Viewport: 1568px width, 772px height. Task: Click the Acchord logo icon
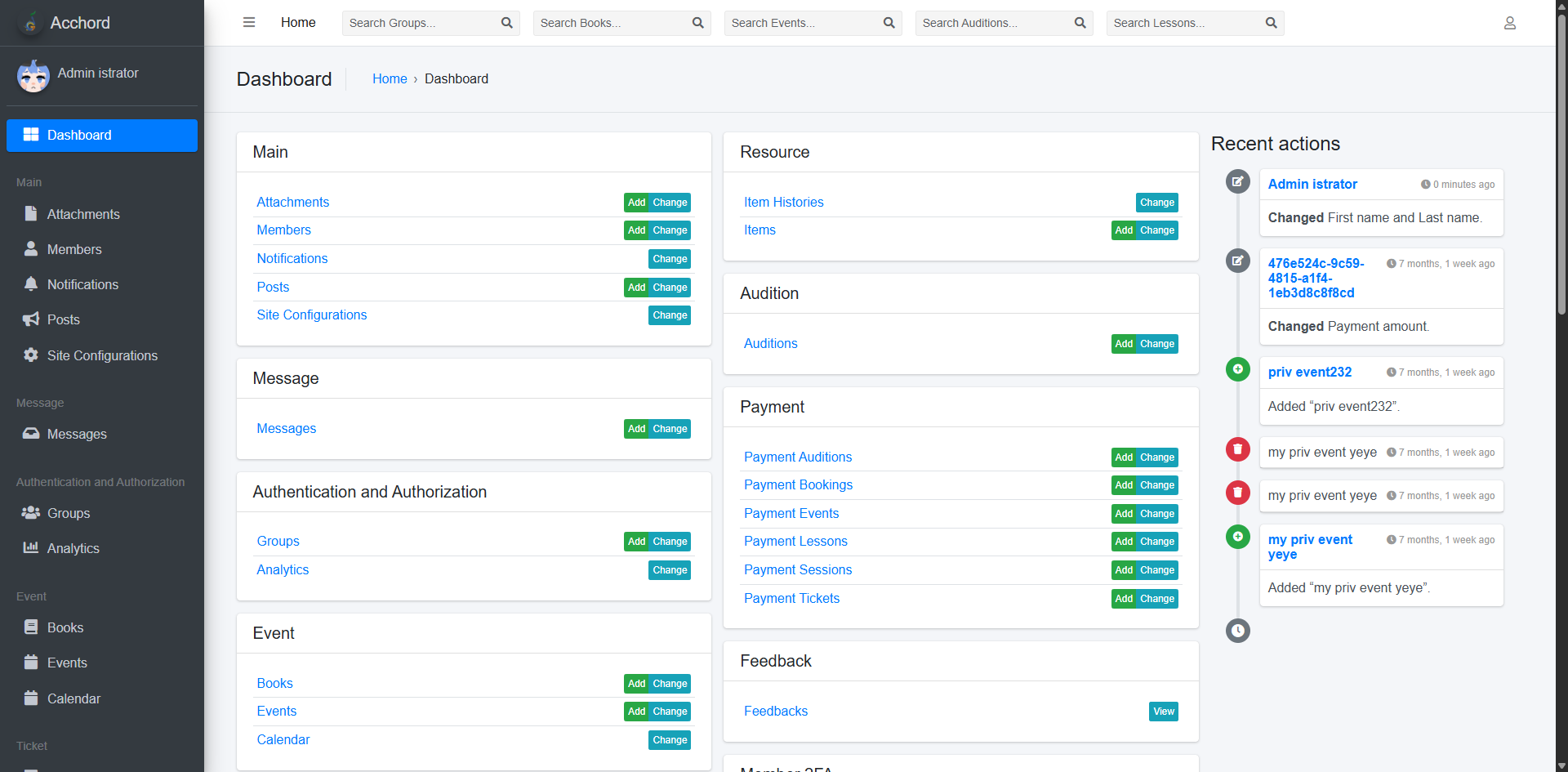(x=31, y=23)
